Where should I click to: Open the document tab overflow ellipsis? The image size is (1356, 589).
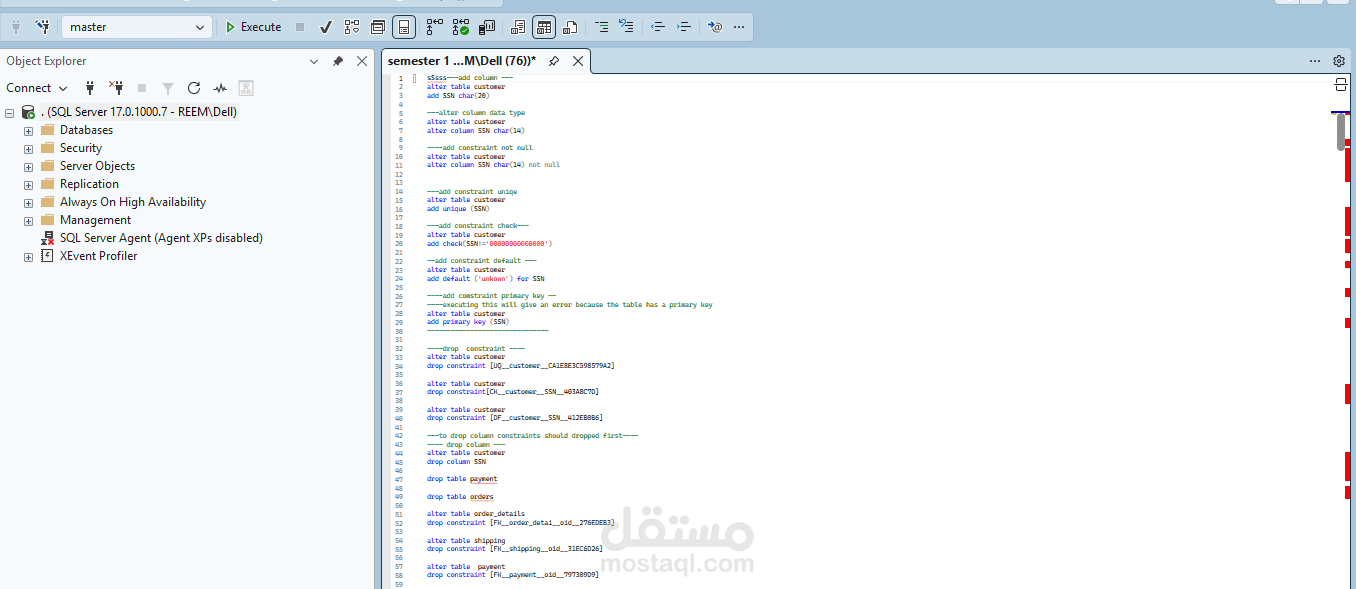1315,61
